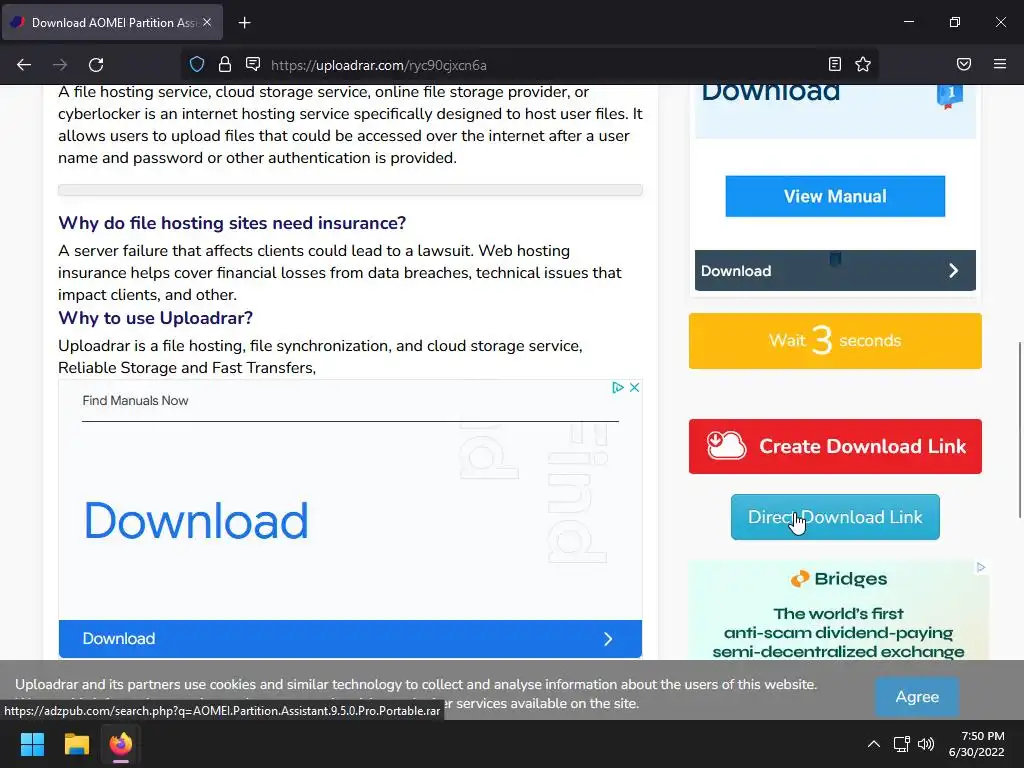The width and height of the screenshot is (1024, 768).
Task: Open volume control tray icon
Action: 925,744
